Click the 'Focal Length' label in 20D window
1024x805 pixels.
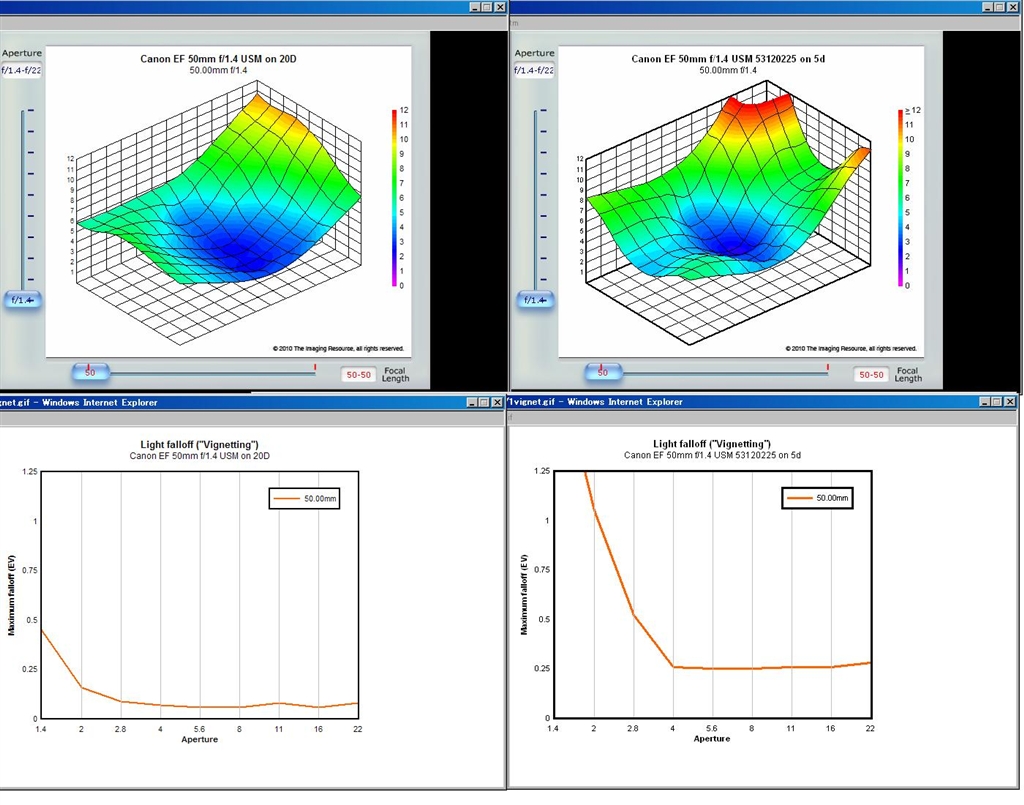395,374
